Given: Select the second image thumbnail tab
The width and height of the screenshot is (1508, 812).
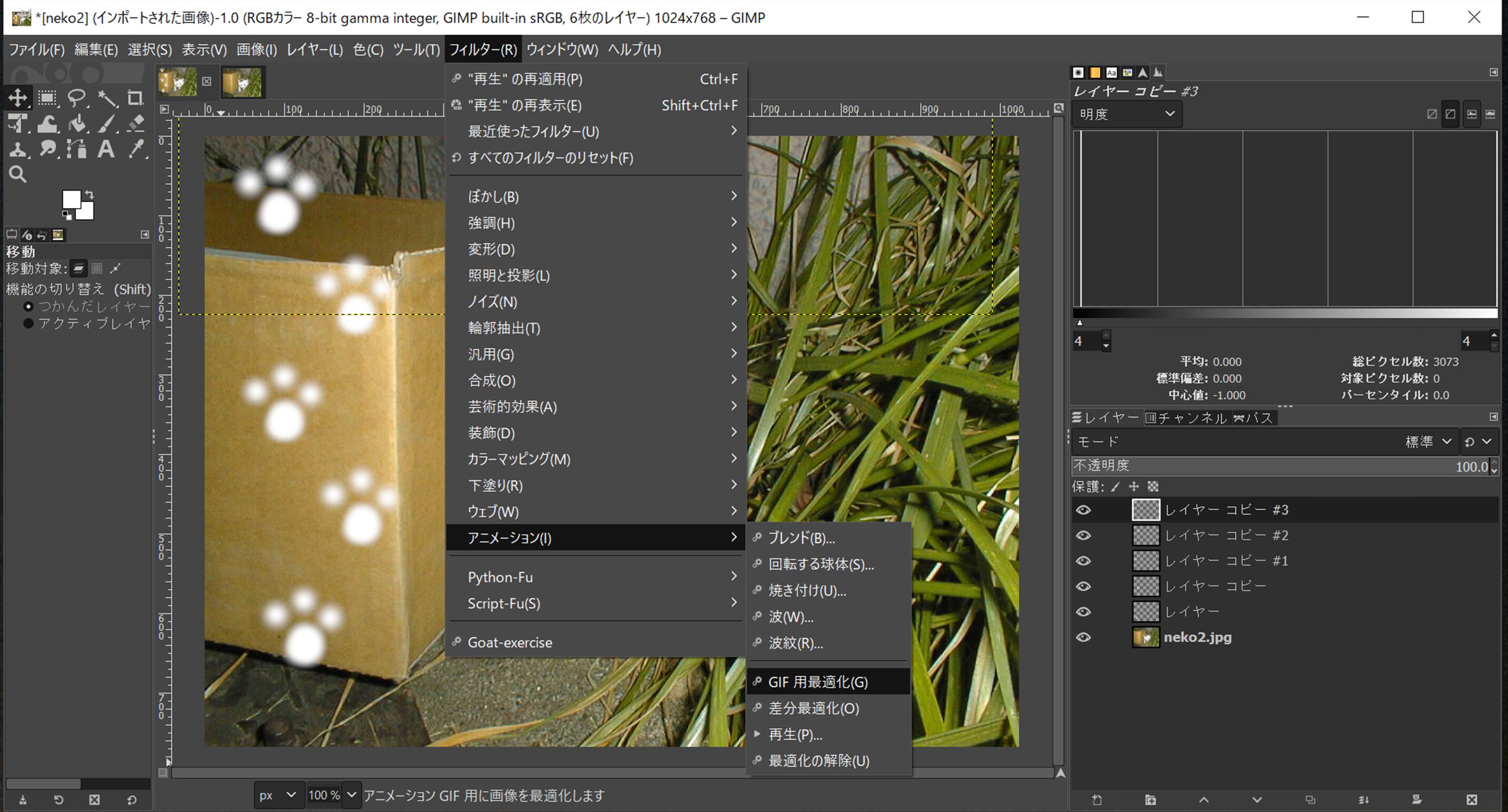Looking at the screenshot, I should click(242, 82).
